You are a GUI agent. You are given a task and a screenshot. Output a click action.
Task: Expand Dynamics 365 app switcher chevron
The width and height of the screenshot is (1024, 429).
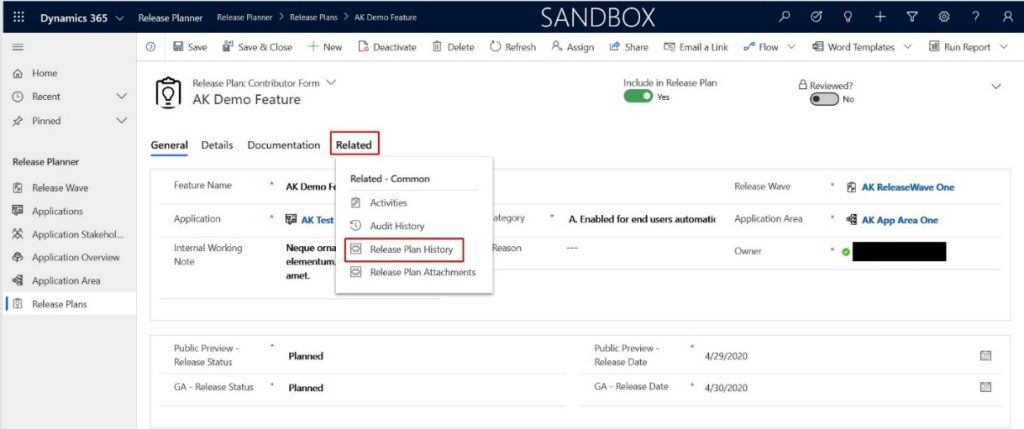tap(119, 18)
